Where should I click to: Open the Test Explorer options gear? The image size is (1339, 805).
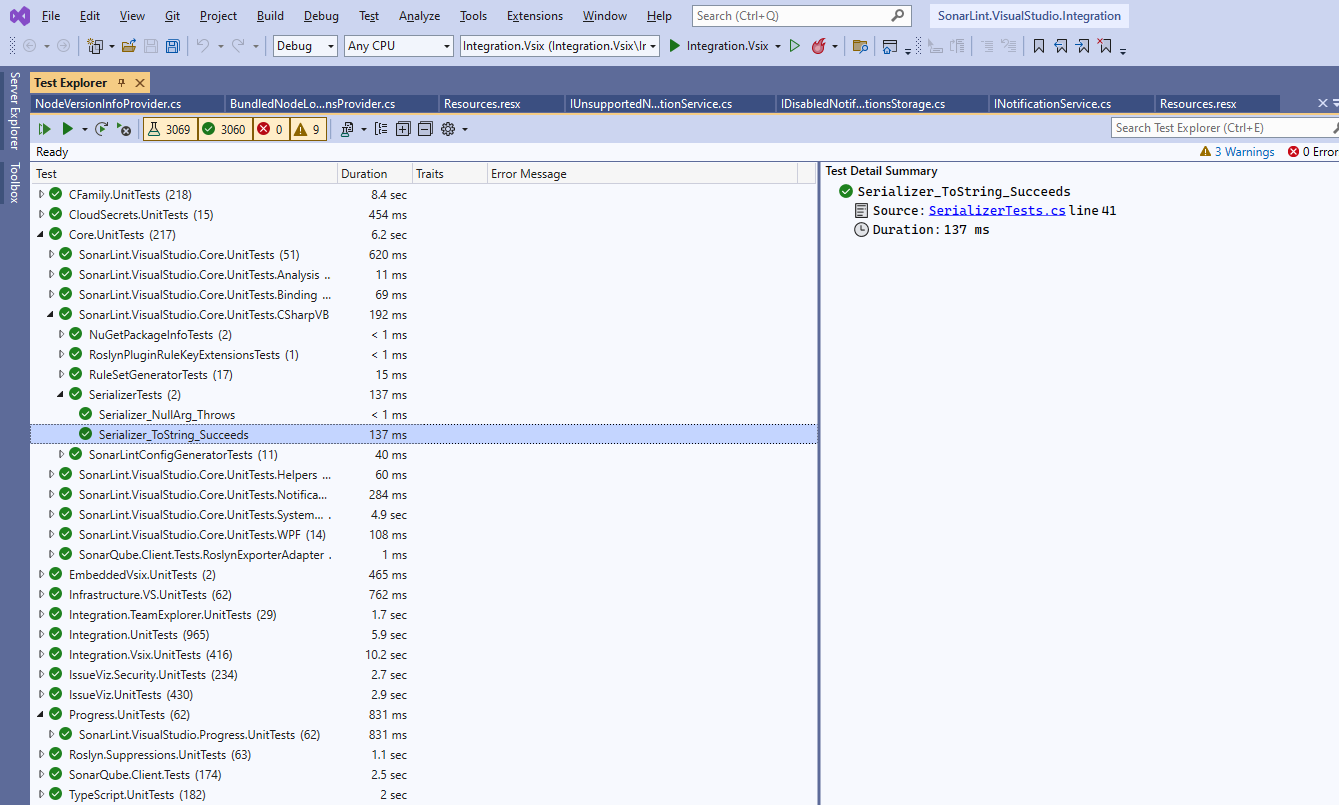click(x=448, y=128)
